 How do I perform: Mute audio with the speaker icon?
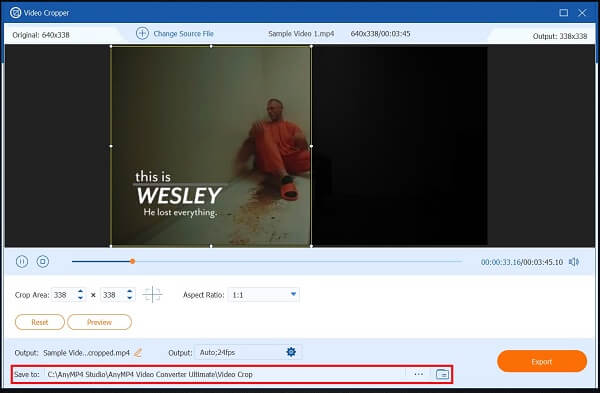pyautogui.click(x=574, y=262)
